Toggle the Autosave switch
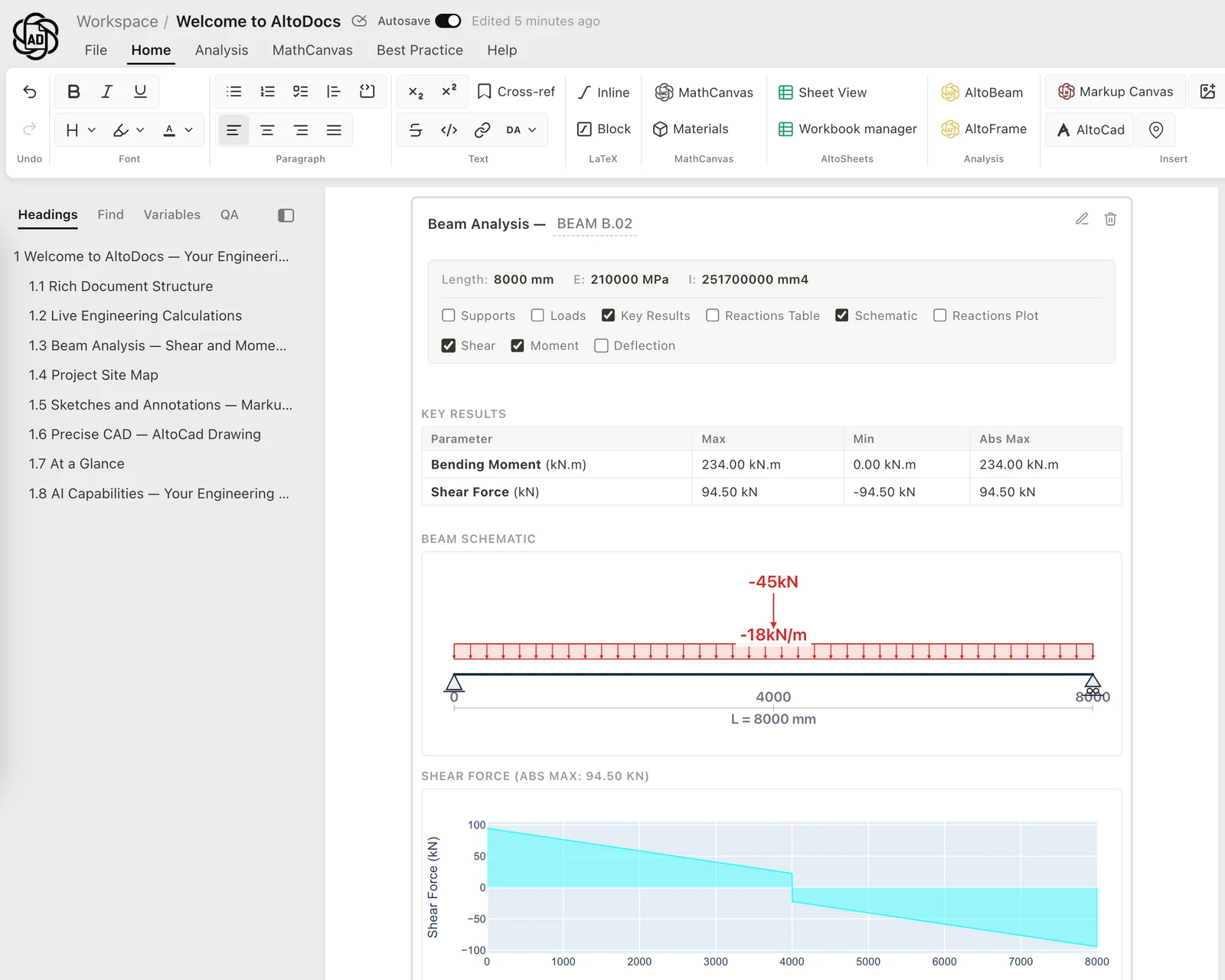Viewport: 1225px width, 980px height. coord(448,21)
